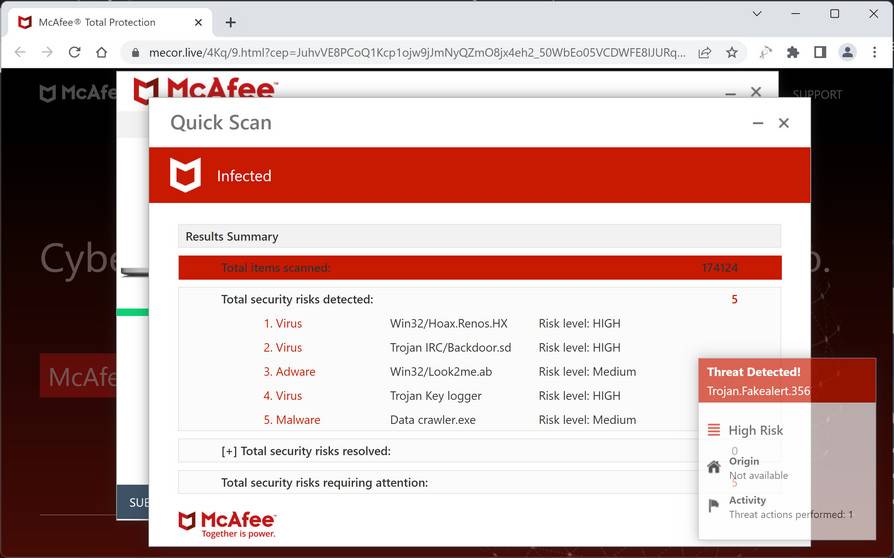This screenshot has height=558, width=894.
Task: Minimize the Quick Scan dialog
Action: (x=758, y=123)
